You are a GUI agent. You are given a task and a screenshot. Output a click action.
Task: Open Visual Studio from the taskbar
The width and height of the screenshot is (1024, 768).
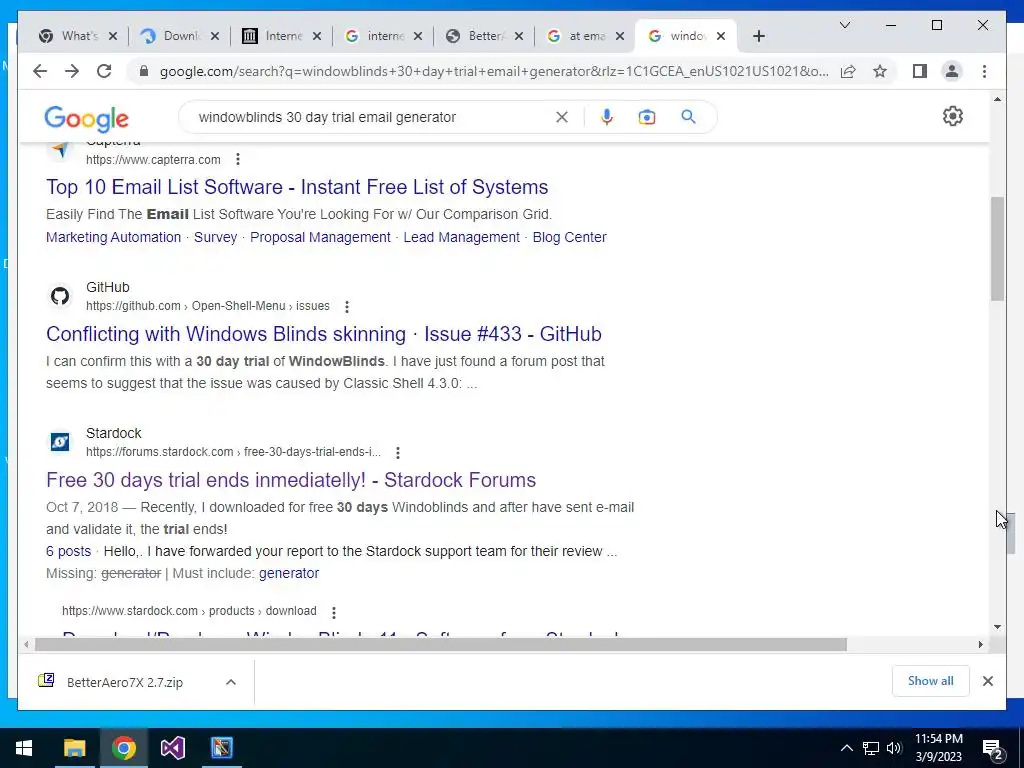point(172,748)
